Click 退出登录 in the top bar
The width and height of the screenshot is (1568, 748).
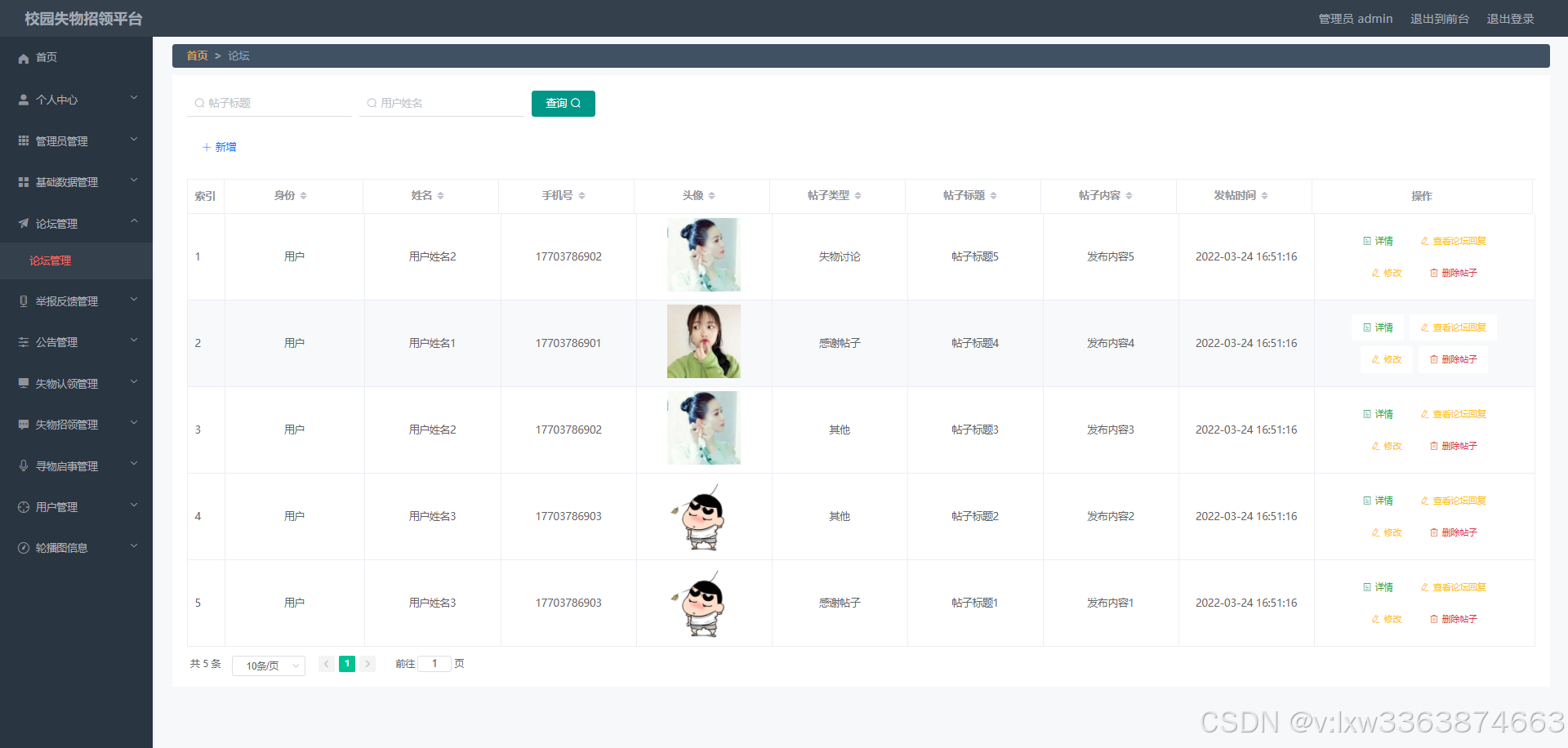tap(1510, 19)
